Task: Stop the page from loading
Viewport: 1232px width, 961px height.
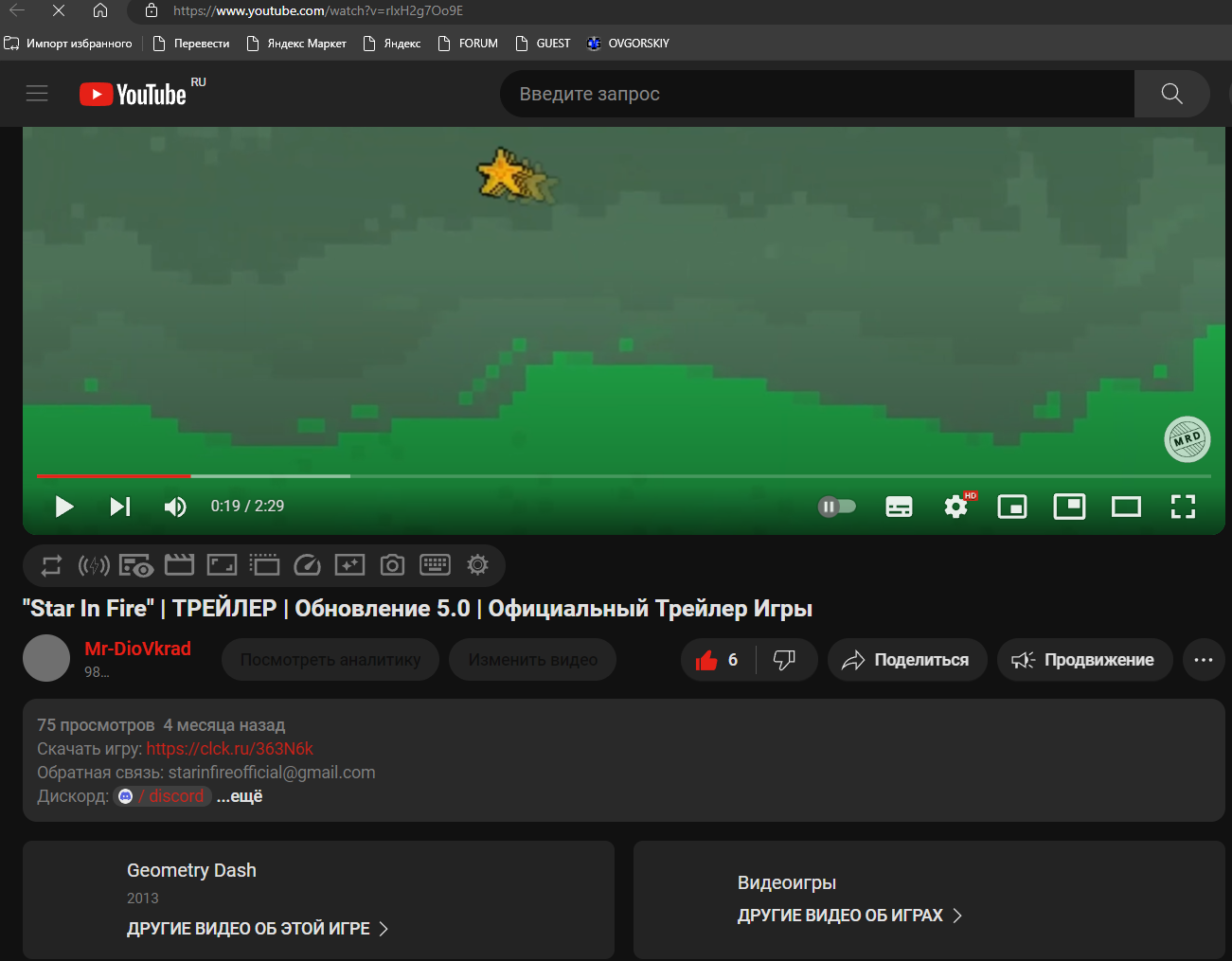Action: point(59,10)
